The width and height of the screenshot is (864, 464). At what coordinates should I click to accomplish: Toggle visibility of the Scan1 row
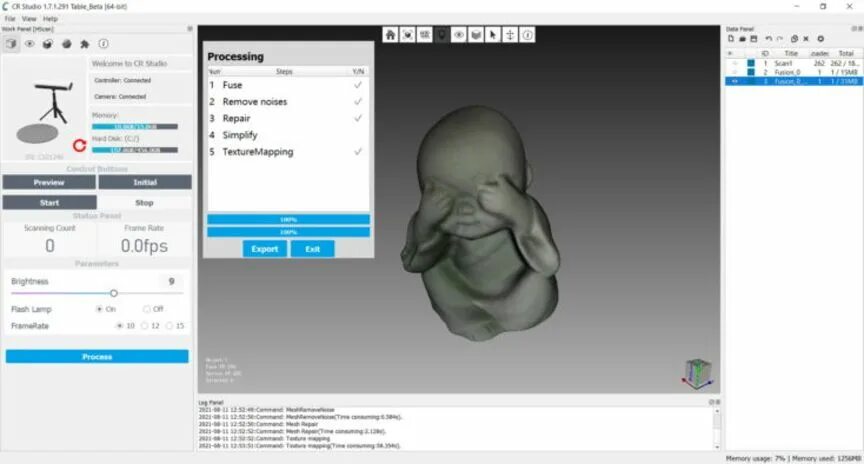[x=734, y=63]
